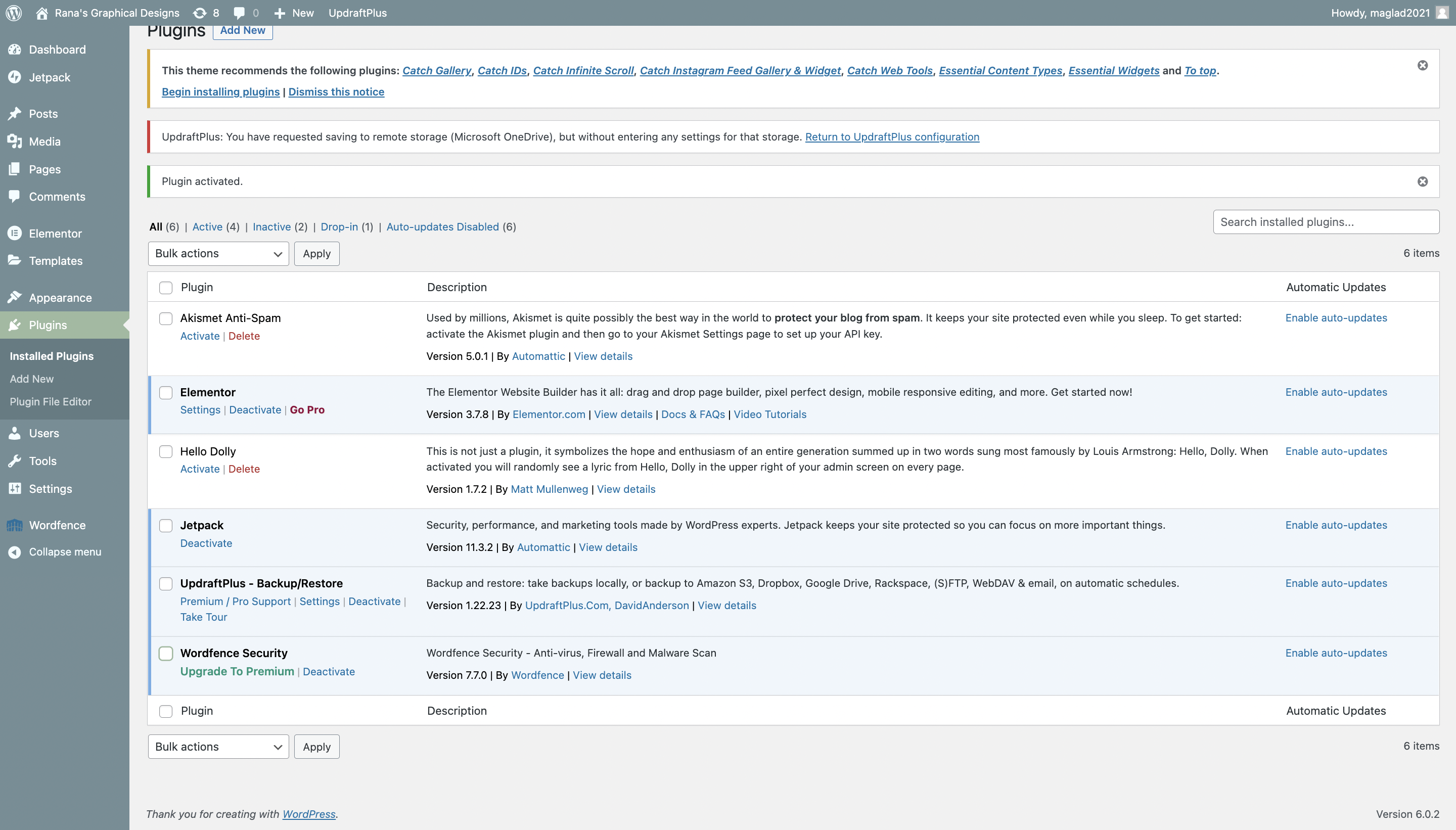
Task: Activate the Akismet Anti-Spam plugin
Action: click(200, 336)
